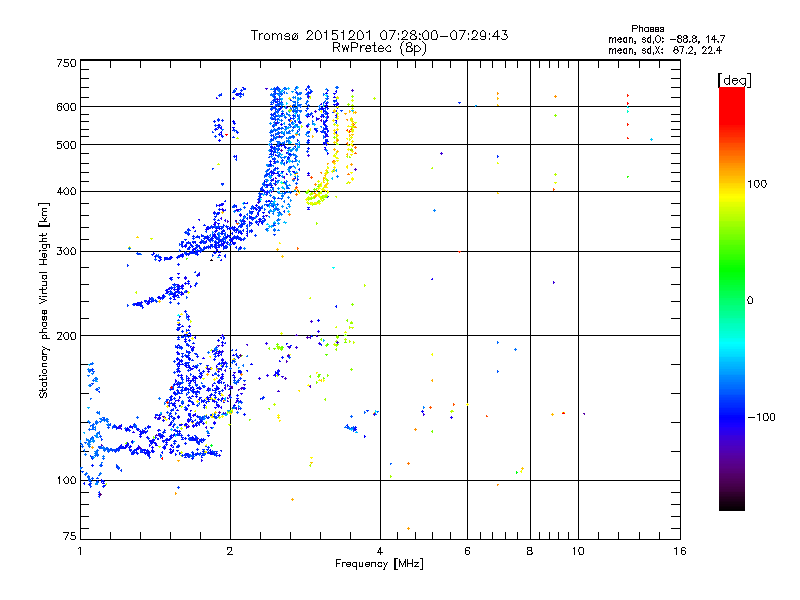Viewport: 800px width, 600px height.
Task: Click the '100' colorbar tick label
Action: [x=757, y=184]
